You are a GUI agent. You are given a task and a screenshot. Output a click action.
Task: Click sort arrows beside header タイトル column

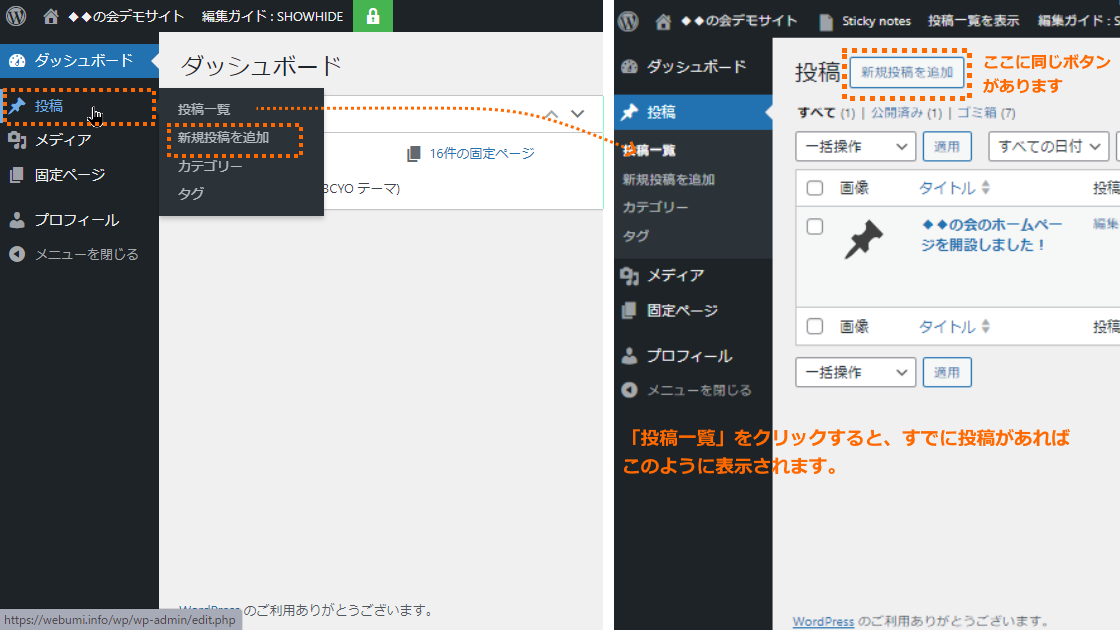986,188
